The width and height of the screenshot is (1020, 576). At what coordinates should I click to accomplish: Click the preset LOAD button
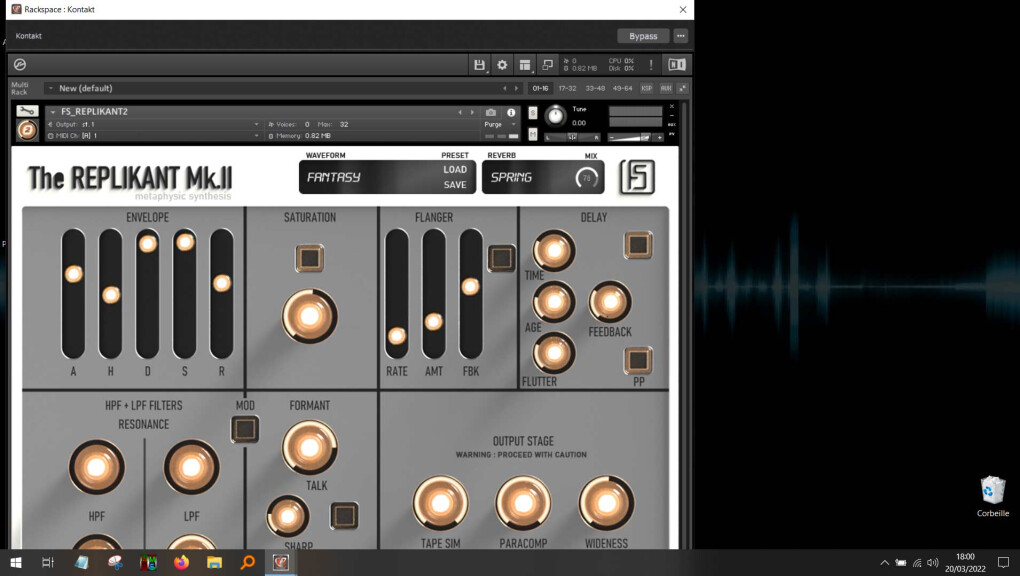455,169
